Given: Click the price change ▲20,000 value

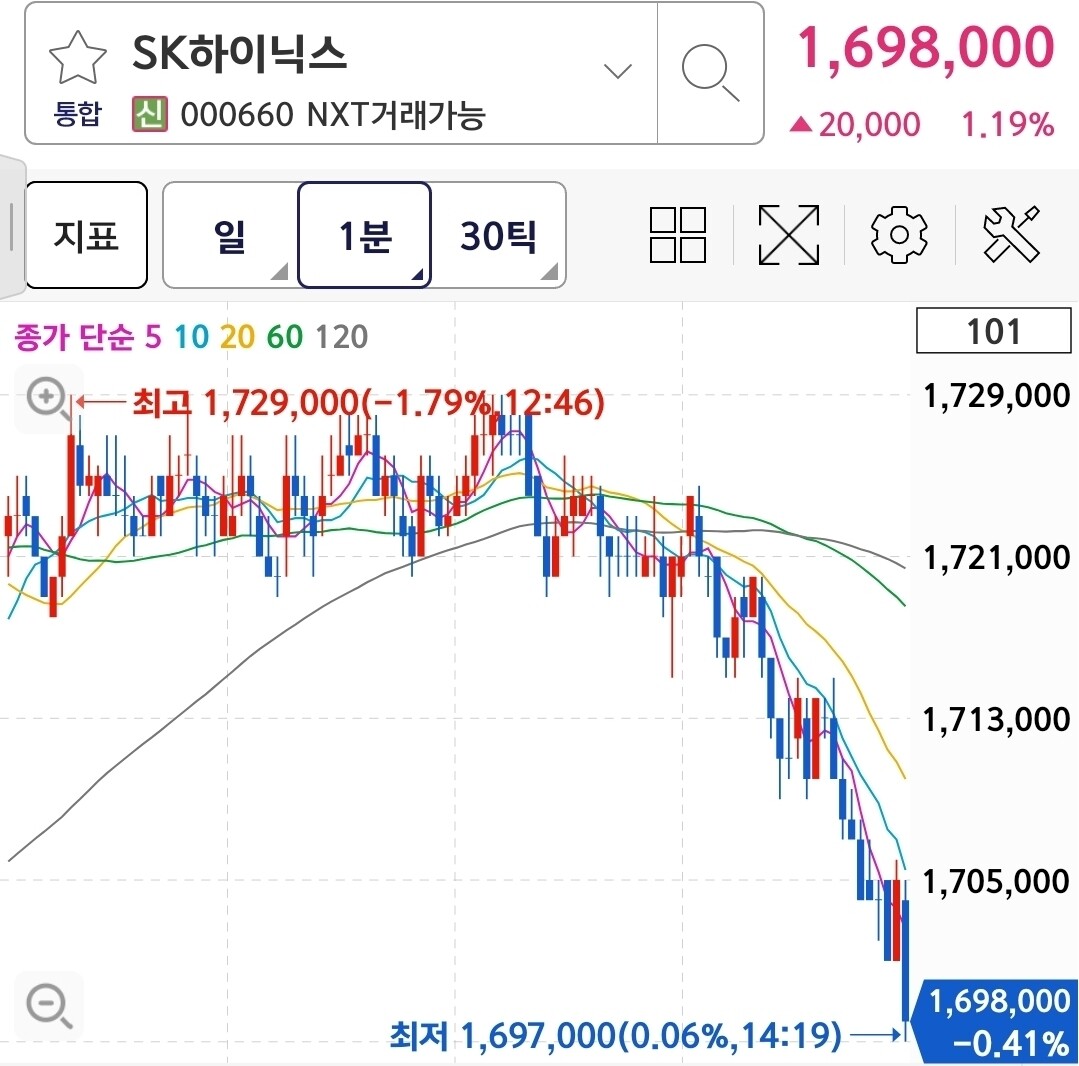Looking at the screenshot, I should tap(855, 125).
